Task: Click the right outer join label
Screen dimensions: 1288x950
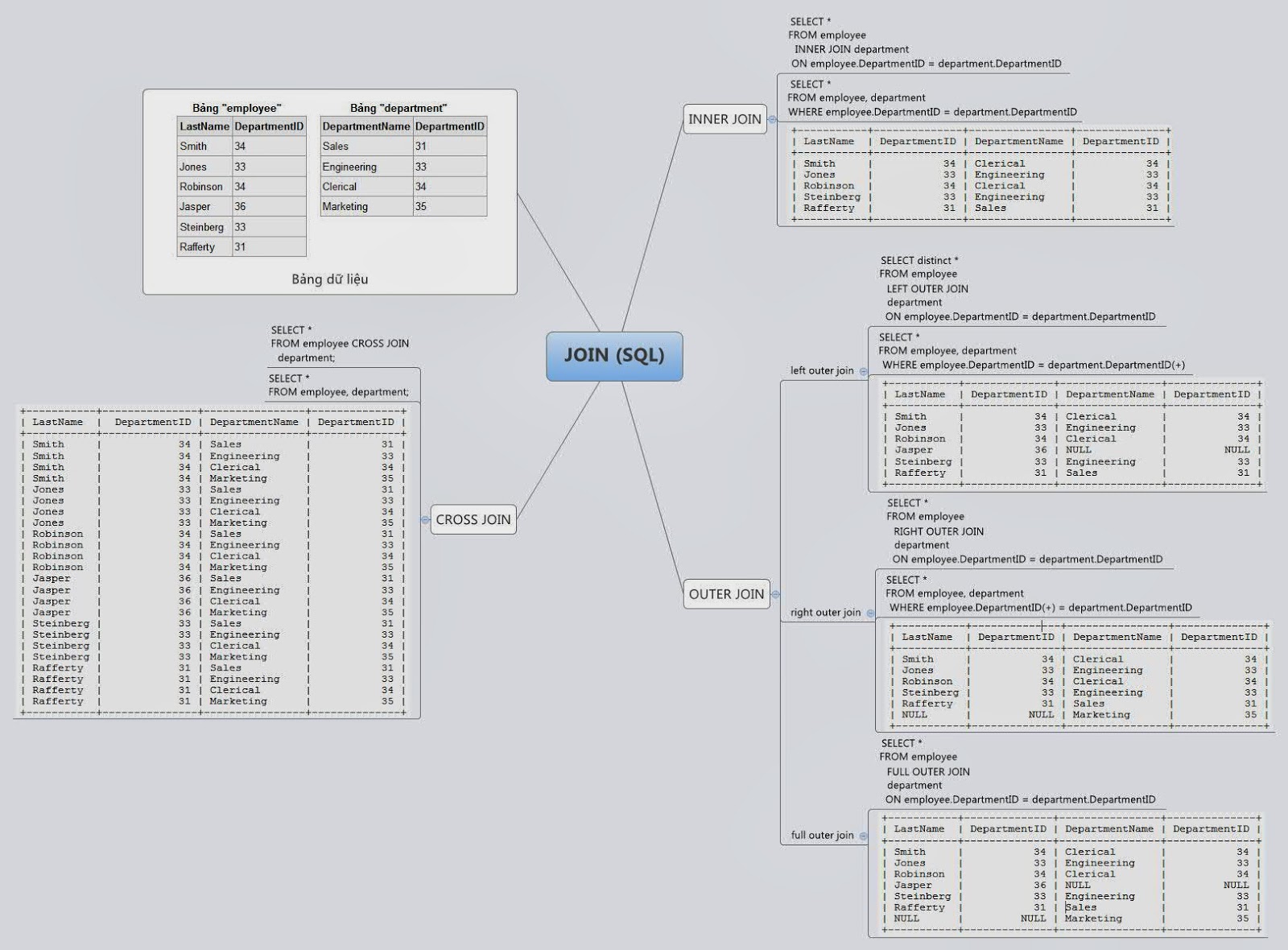Action: pos(826,612)
